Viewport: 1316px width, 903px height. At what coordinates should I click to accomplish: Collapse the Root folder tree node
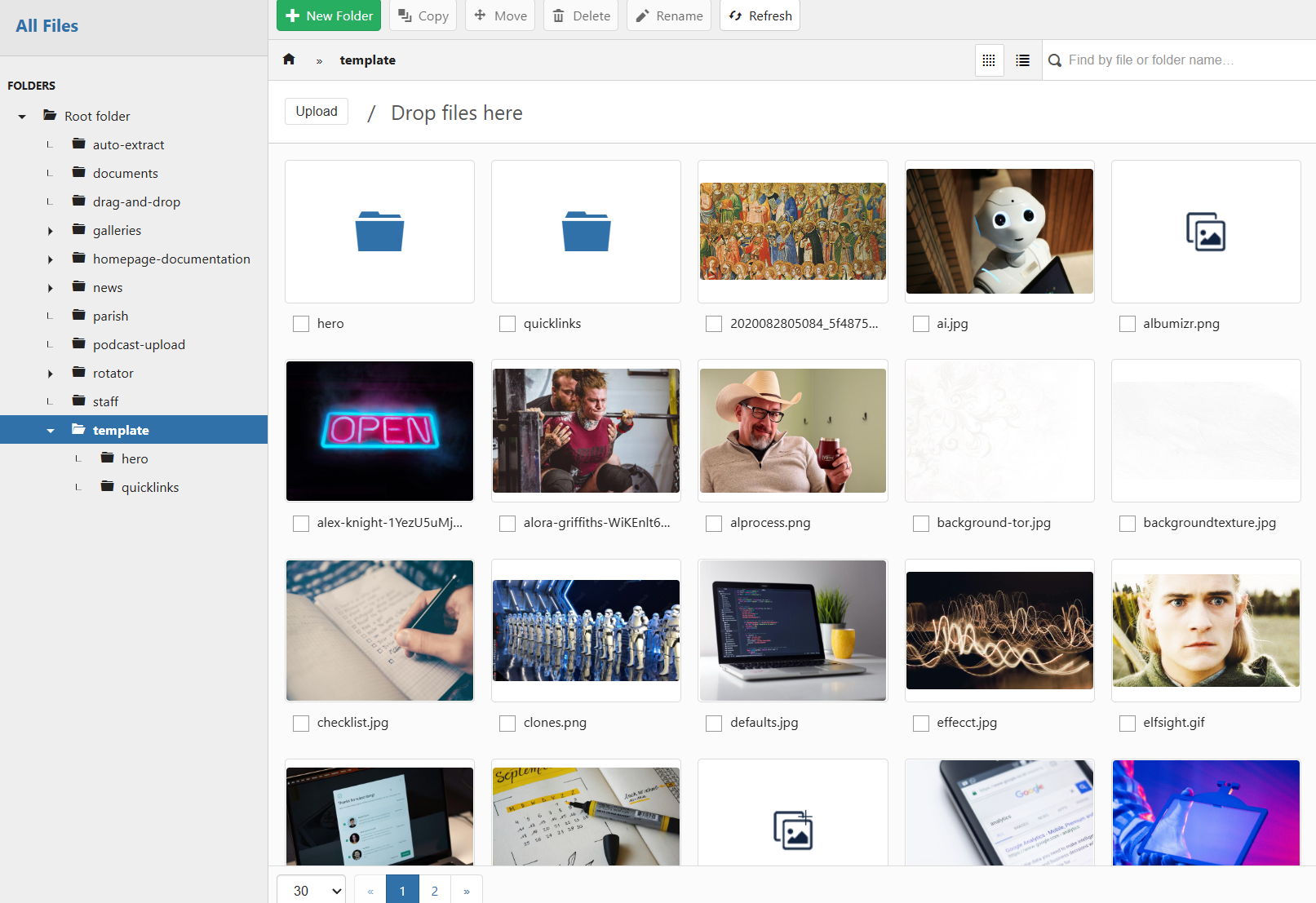22,117
